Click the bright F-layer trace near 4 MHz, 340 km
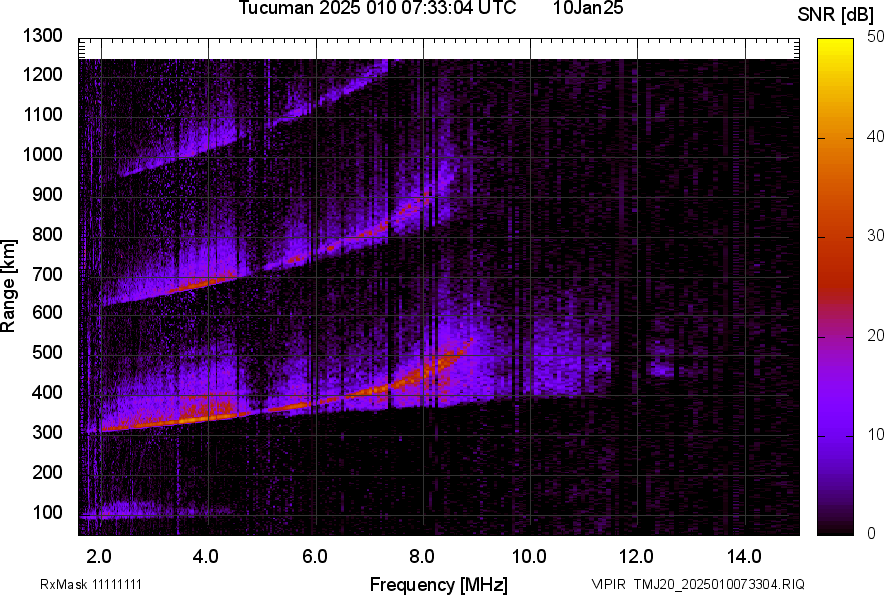This screenshot has width=884, height=595. (209, 417)
